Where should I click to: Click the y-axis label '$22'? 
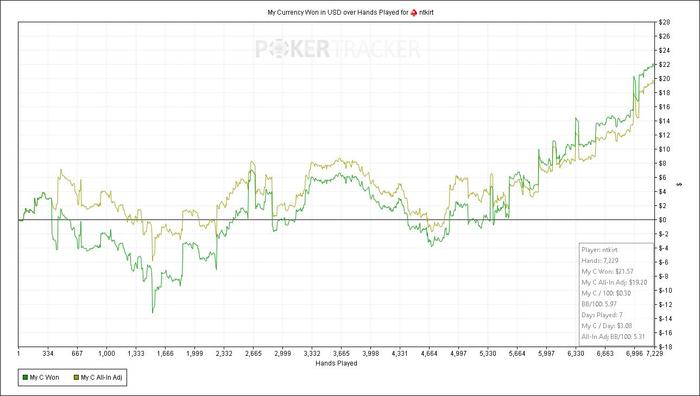pyautogui.click(x=664, y=65)
